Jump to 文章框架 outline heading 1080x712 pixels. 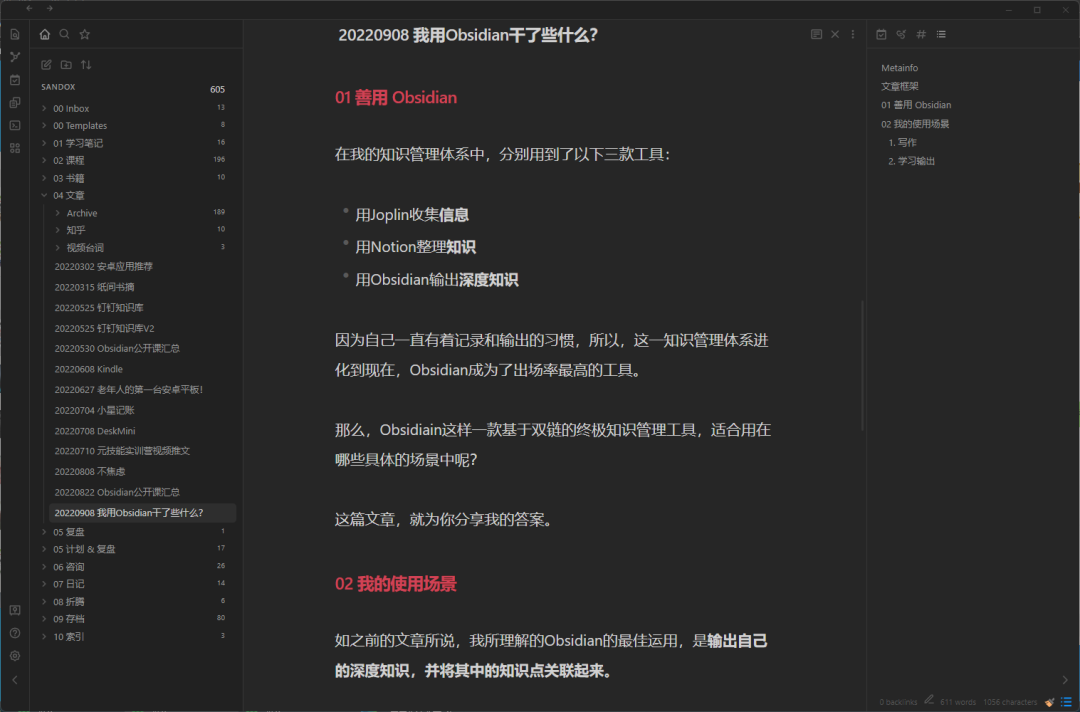[x=900, y=86]
